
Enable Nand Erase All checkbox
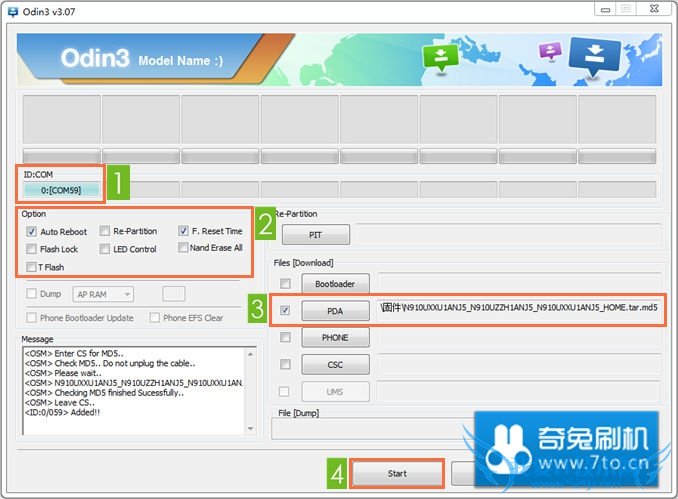(x=183, y=247)
